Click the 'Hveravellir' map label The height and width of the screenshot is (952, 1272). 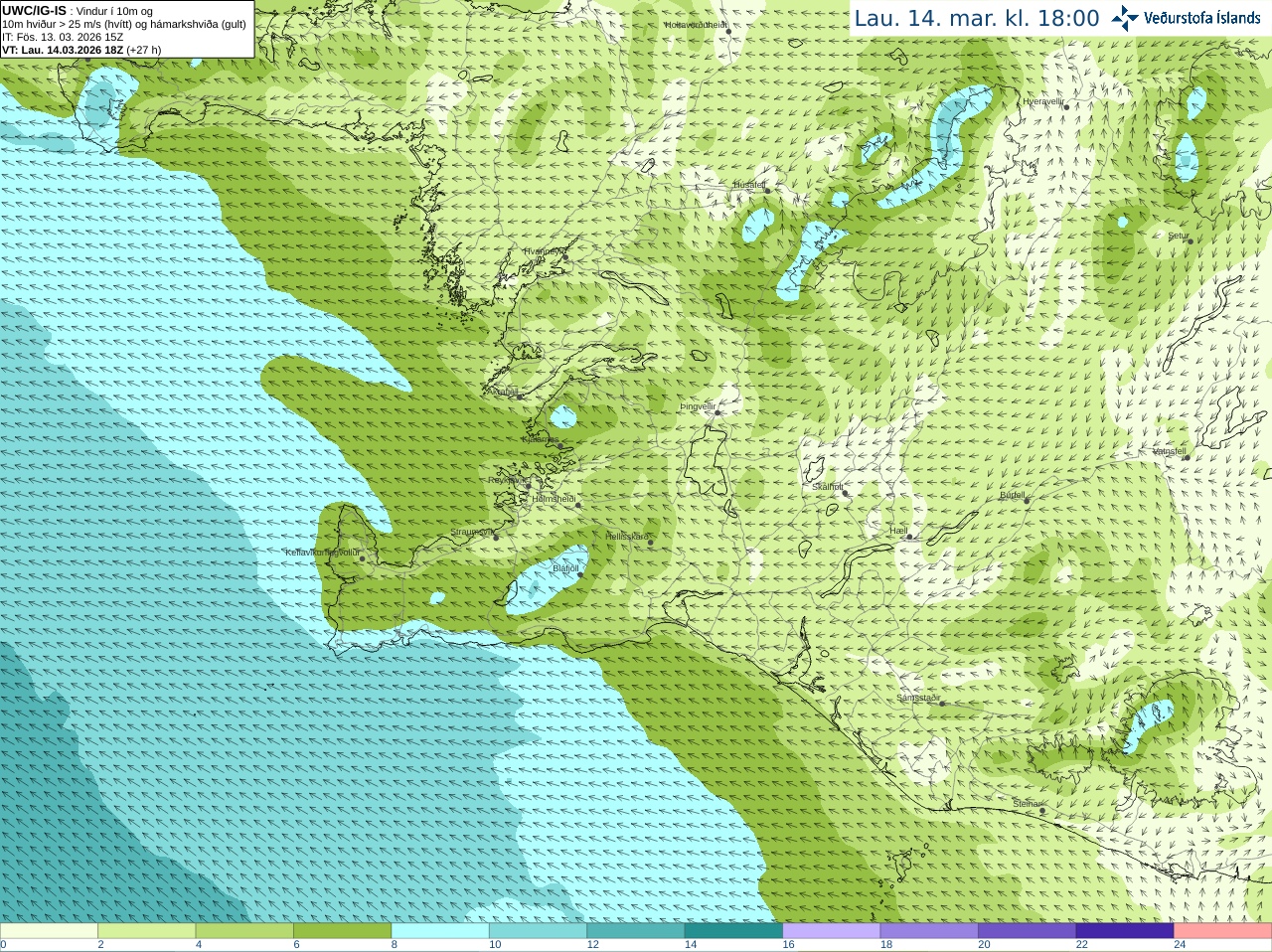click(1043, 101)
